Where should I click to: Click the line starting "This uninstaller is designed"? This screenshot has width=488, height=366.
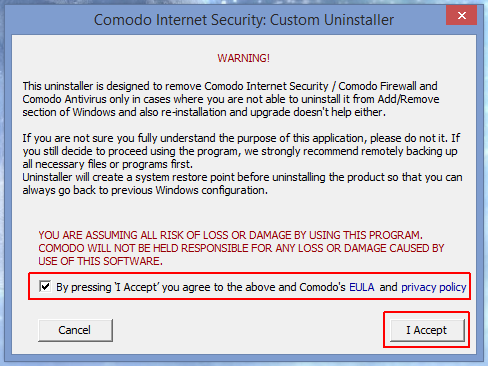click(230, 86)
